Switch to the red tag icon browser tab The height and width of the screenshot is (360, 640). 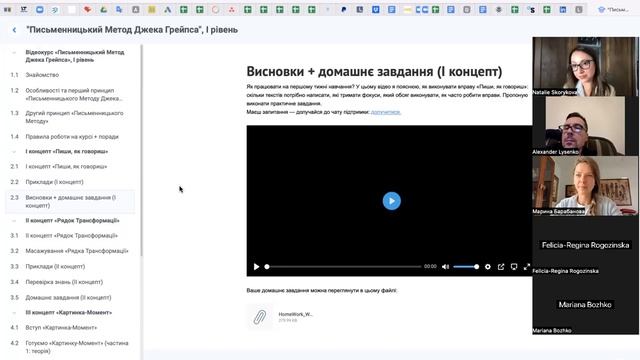point(87,9)
